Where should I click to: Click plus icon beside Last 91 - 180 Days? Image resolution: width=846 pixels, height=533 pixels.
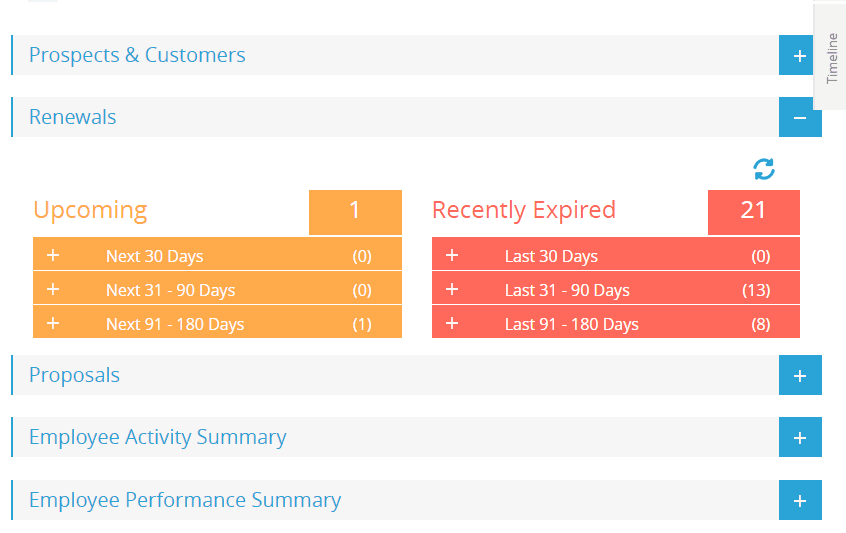pyautogui.click(x=452, y=324)
